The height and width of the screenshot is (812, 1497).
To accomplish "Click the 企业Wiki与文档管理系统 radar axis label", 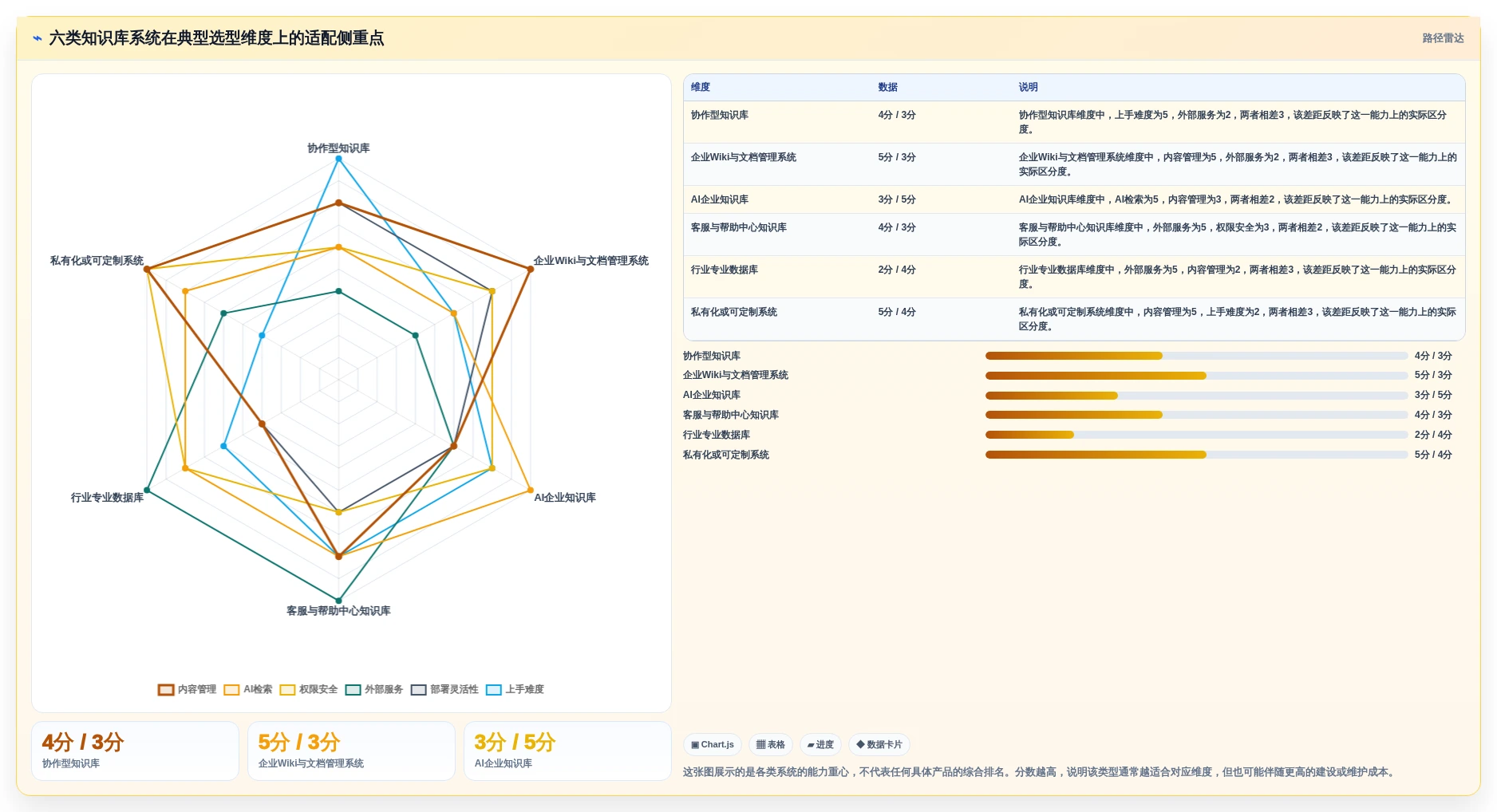I will click(591, 261).
